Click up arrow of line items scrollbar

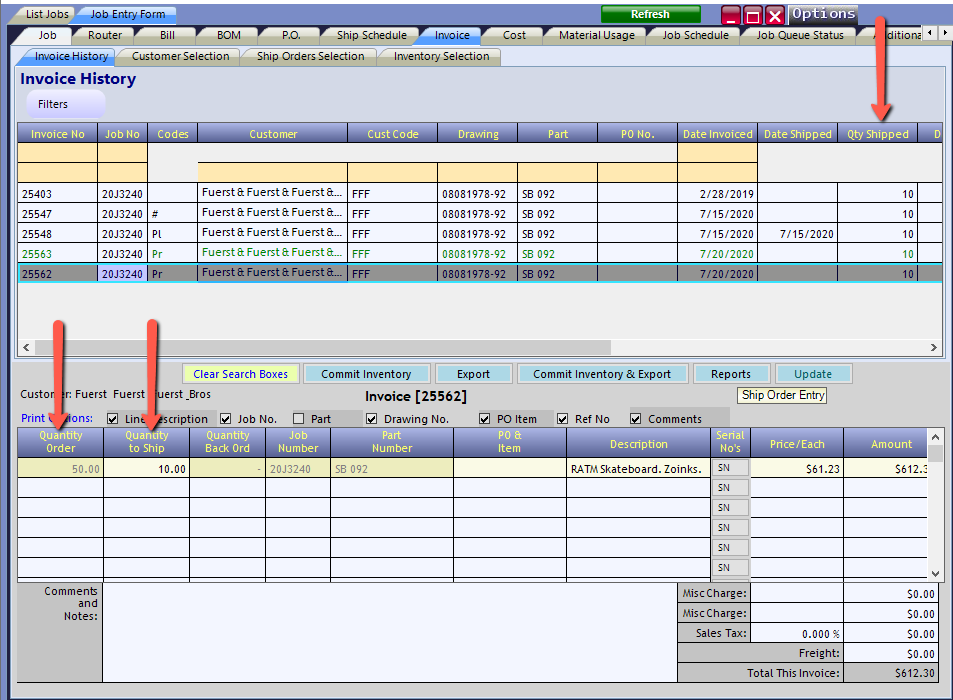coord(935,437)
